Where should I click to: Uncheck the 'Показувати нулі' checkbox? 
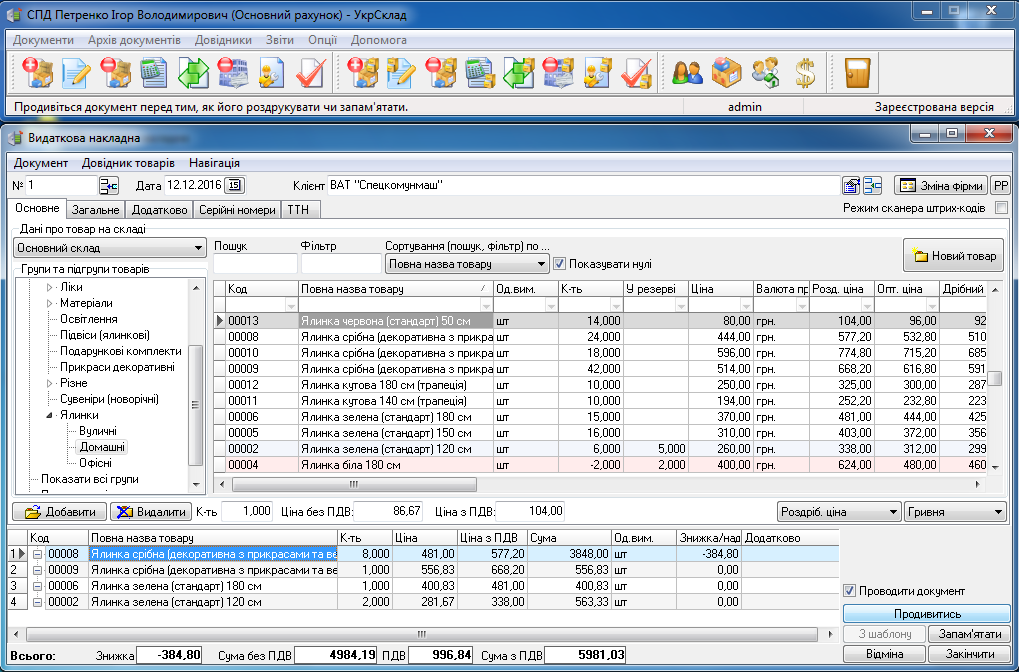click(x=560, y=264)
